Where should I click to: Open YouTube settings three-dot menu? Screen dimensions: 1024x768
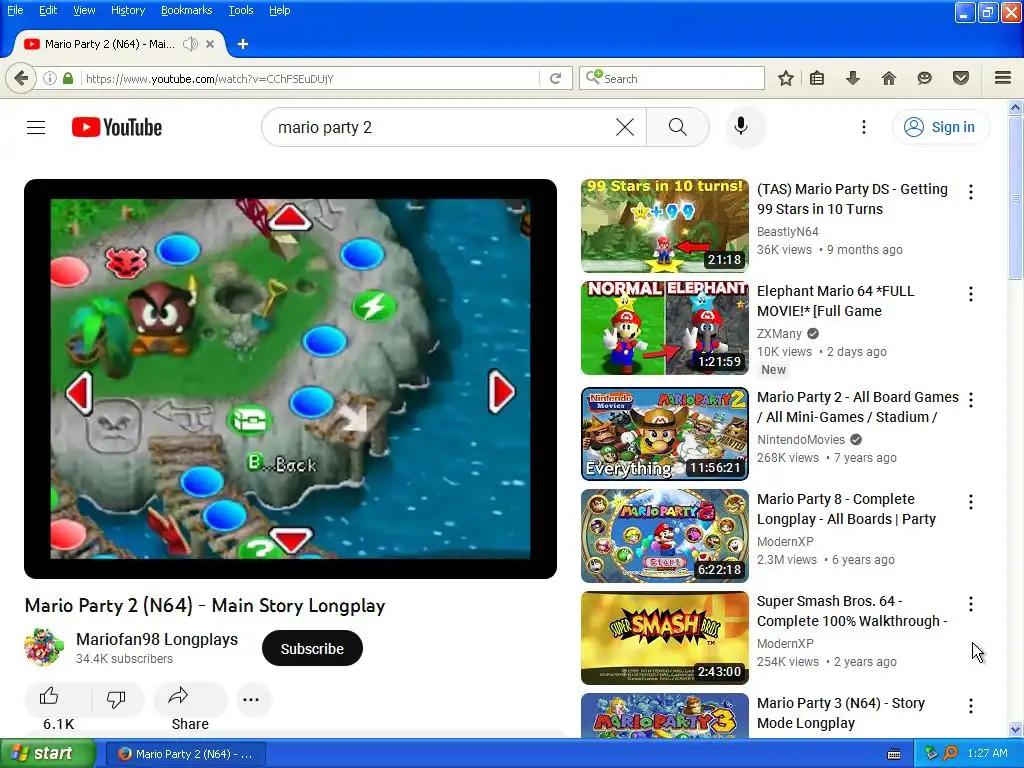pos(863,127)
